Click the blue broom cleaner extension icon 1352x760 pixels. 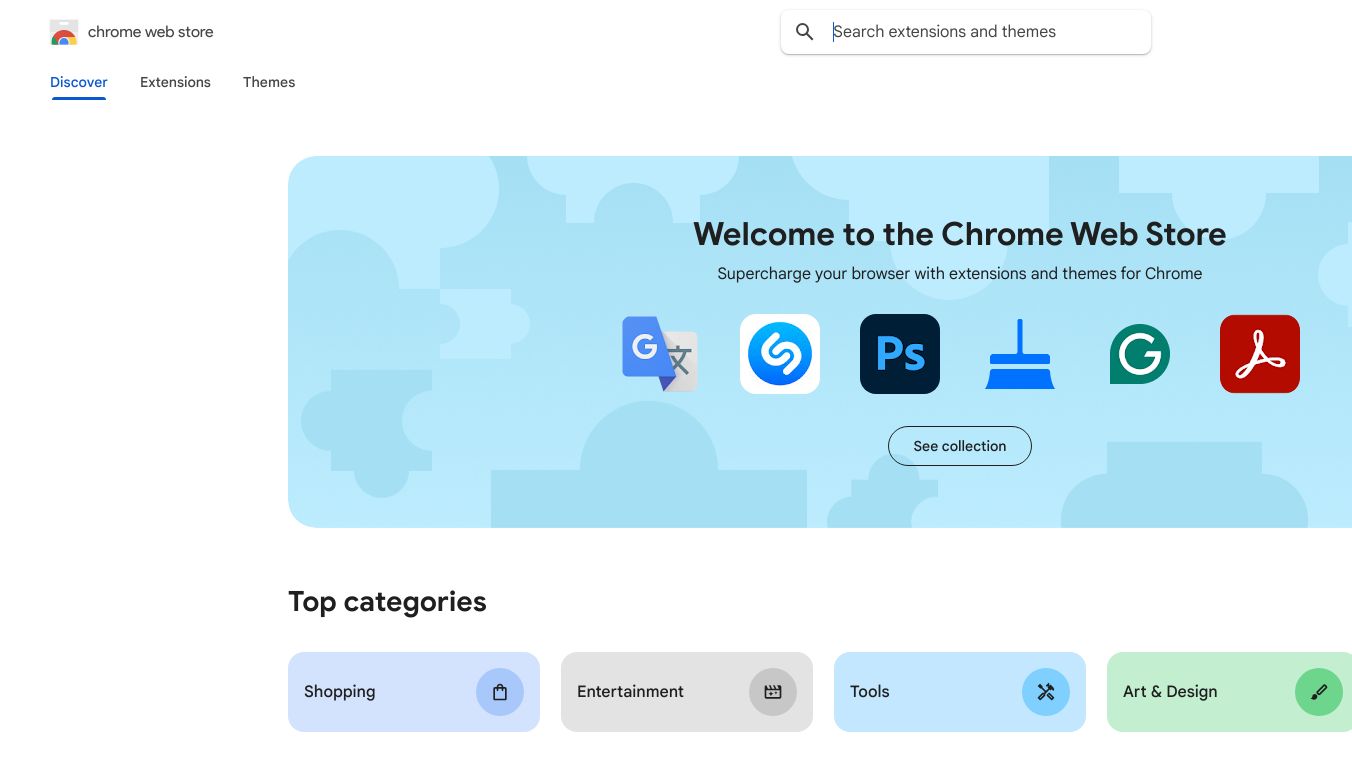(1020, 354)
